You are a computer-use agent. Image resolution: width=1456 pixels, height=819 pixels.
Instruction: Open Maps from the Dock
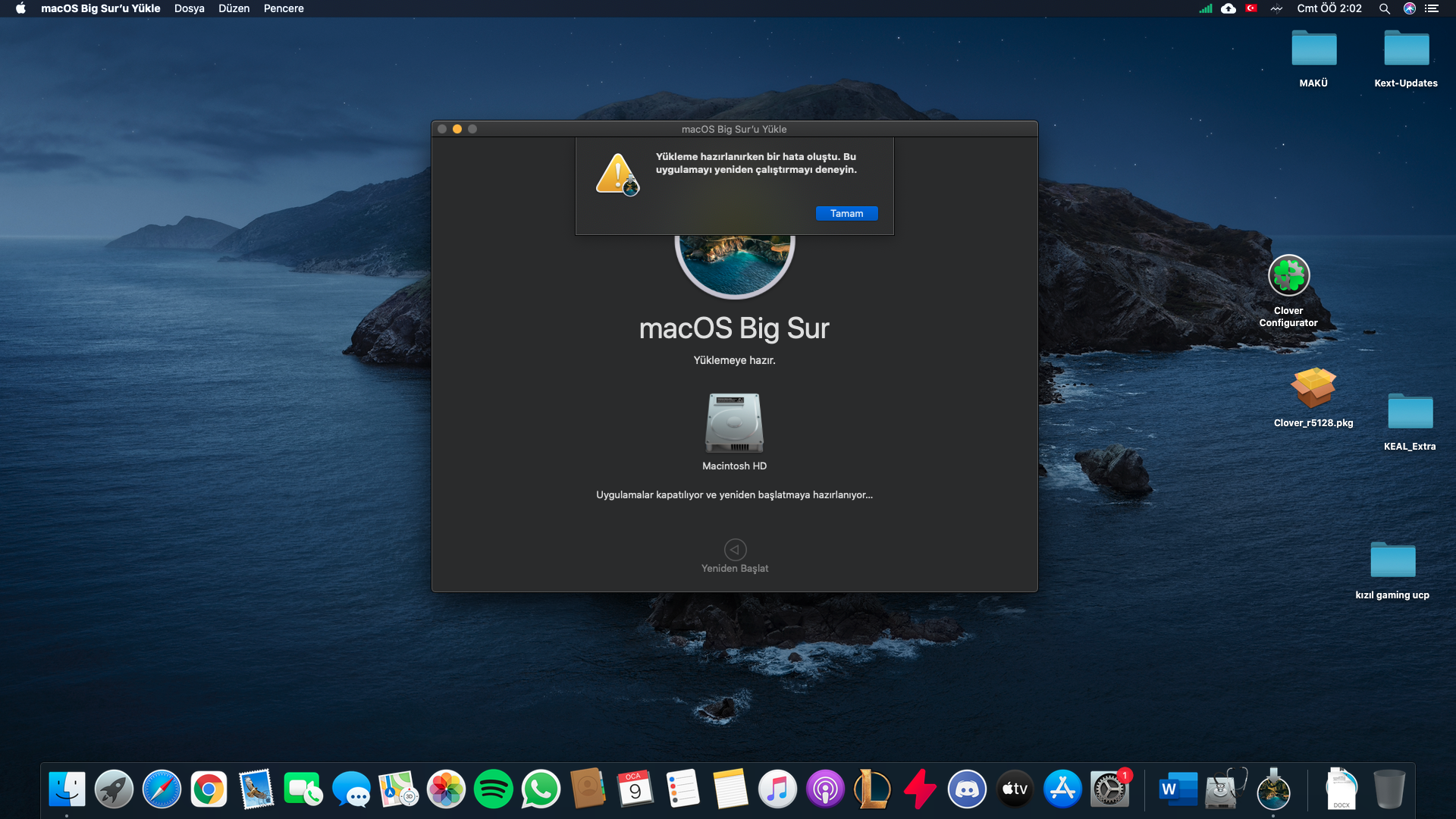398,789
